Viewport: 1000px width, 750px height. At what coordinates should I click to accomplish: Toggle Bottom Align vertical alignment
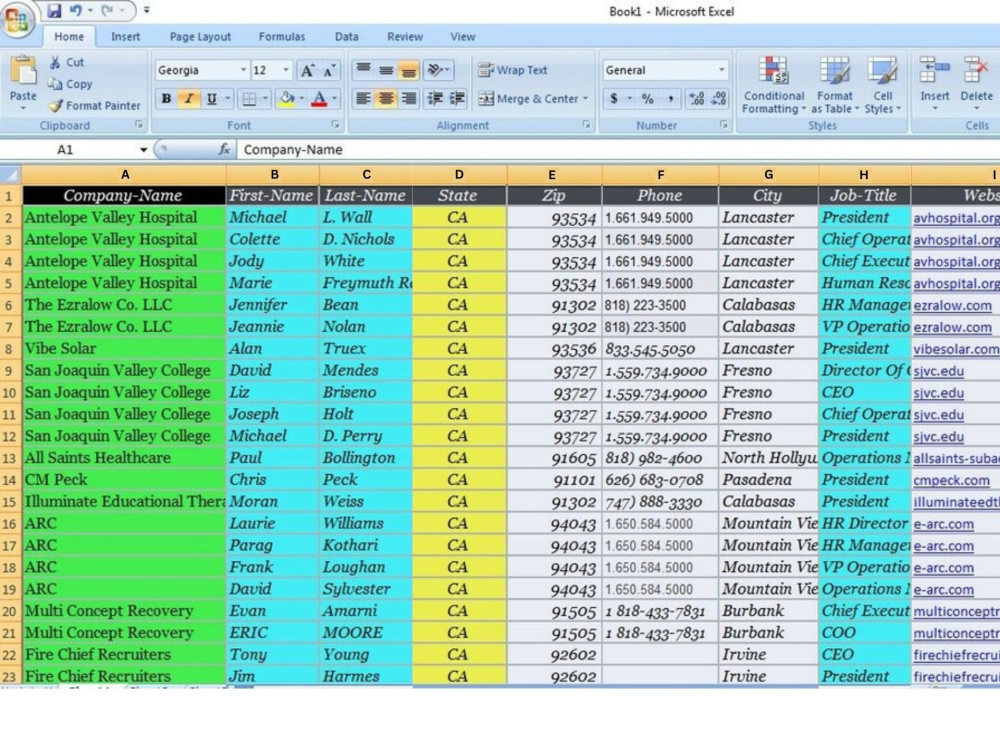tap(408, 70)
